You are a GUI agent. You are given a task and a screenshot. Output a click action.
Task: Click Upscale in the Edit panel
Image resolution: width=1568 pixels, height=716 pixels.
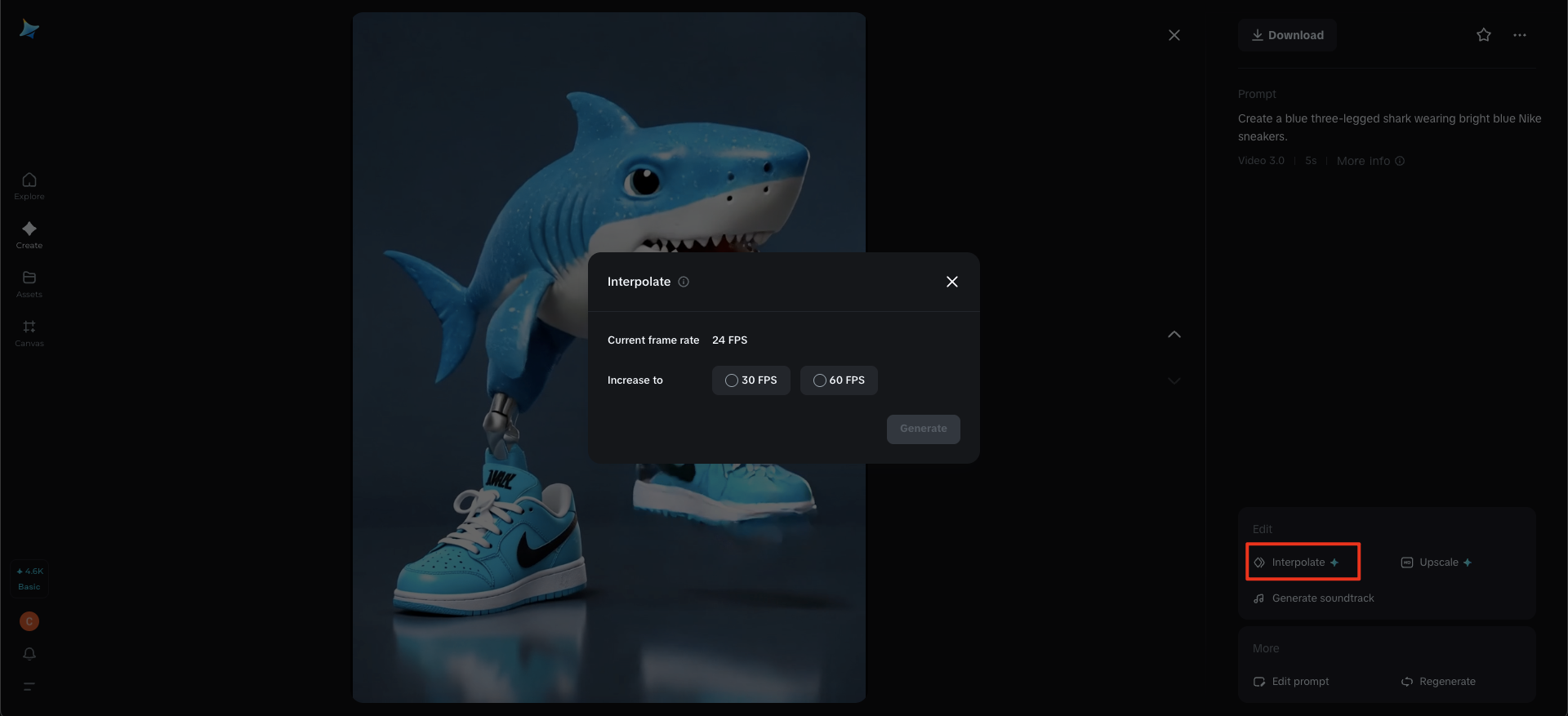tap(1437, 563)
